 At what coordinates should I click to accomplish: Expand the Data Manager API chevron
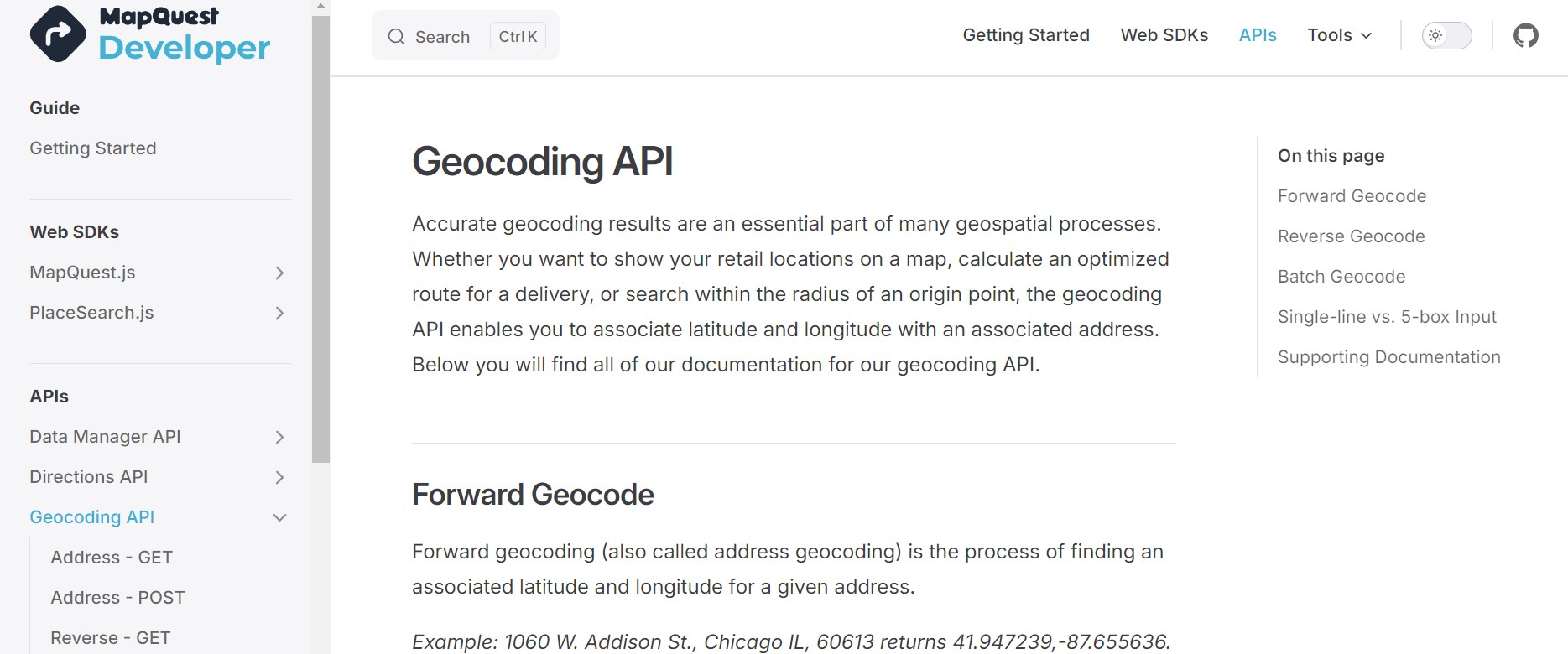pyautogui.click(x=279, y=437)
